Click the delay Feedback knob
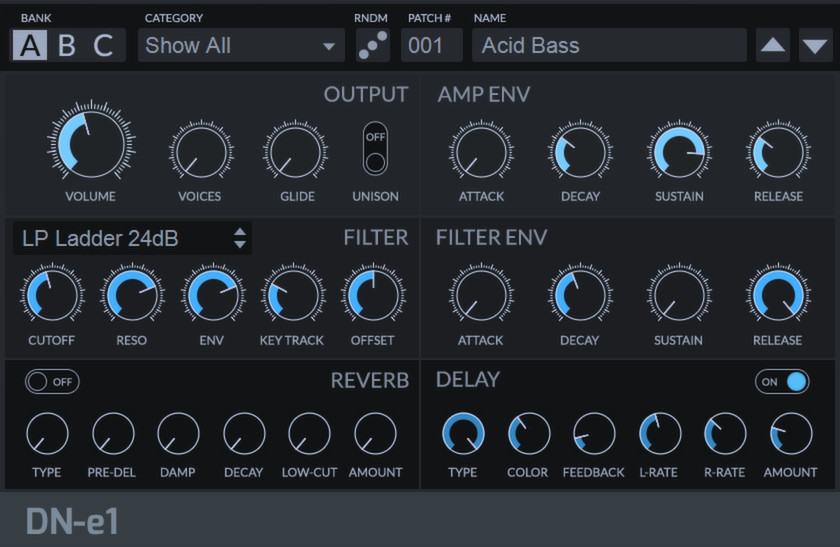840x547 pixels. pyautogui.click(x=594, y=434)
